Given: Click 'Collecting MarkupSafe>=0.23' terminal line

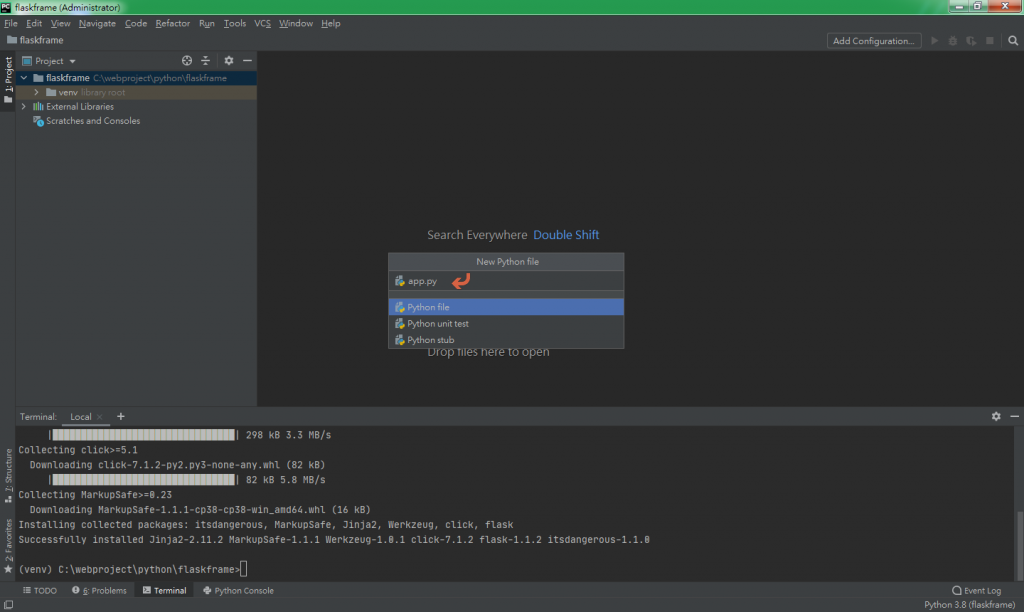Looking at the screenshot, I should coord(95,494).
